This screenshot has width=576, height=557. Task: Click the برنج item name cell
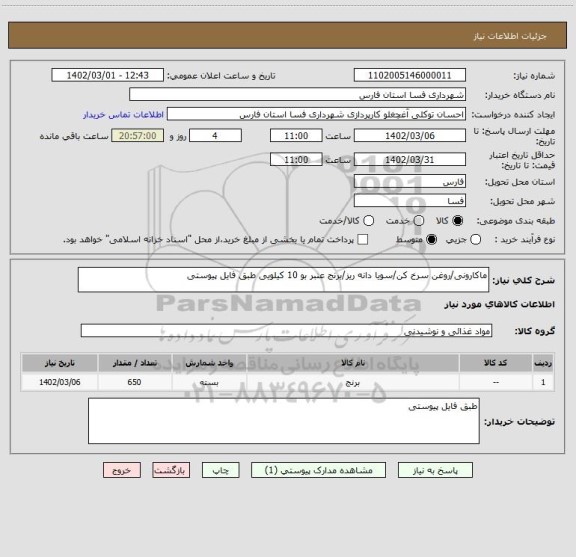pyautogui.click(x=353, y=382)
